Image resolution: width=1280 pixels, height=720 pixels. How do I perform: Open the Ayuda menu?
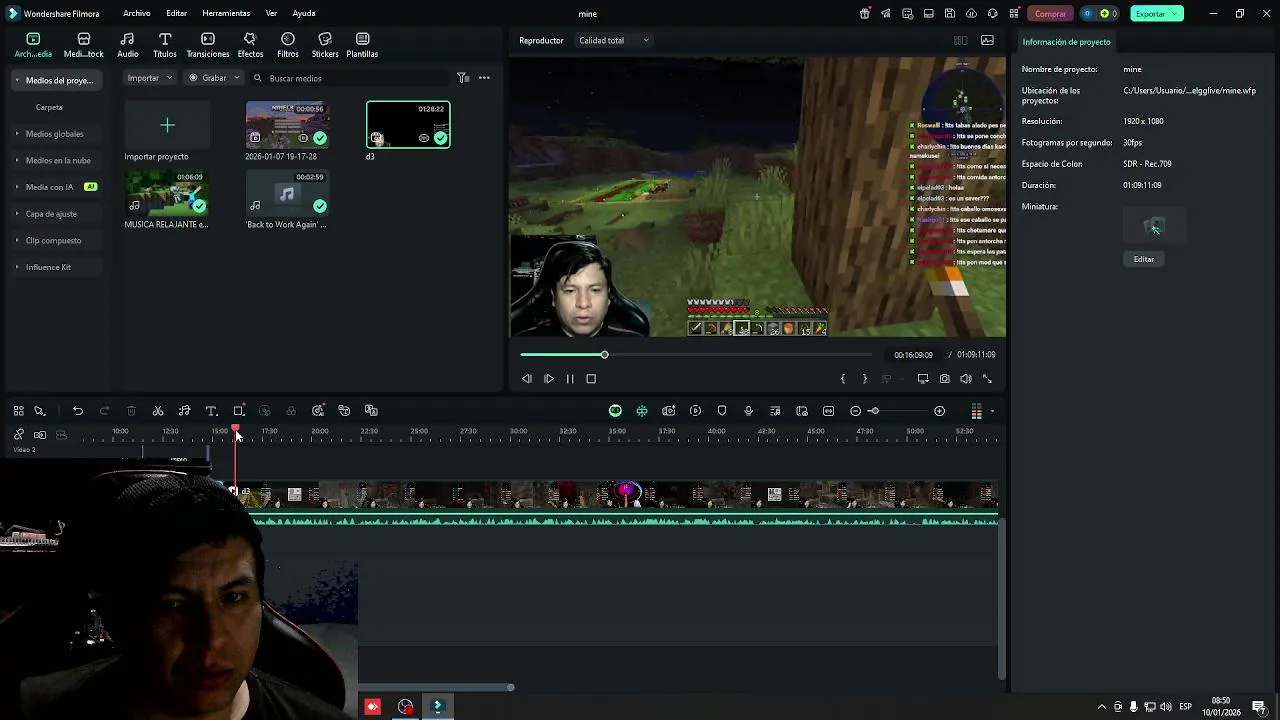click(304, 14)
